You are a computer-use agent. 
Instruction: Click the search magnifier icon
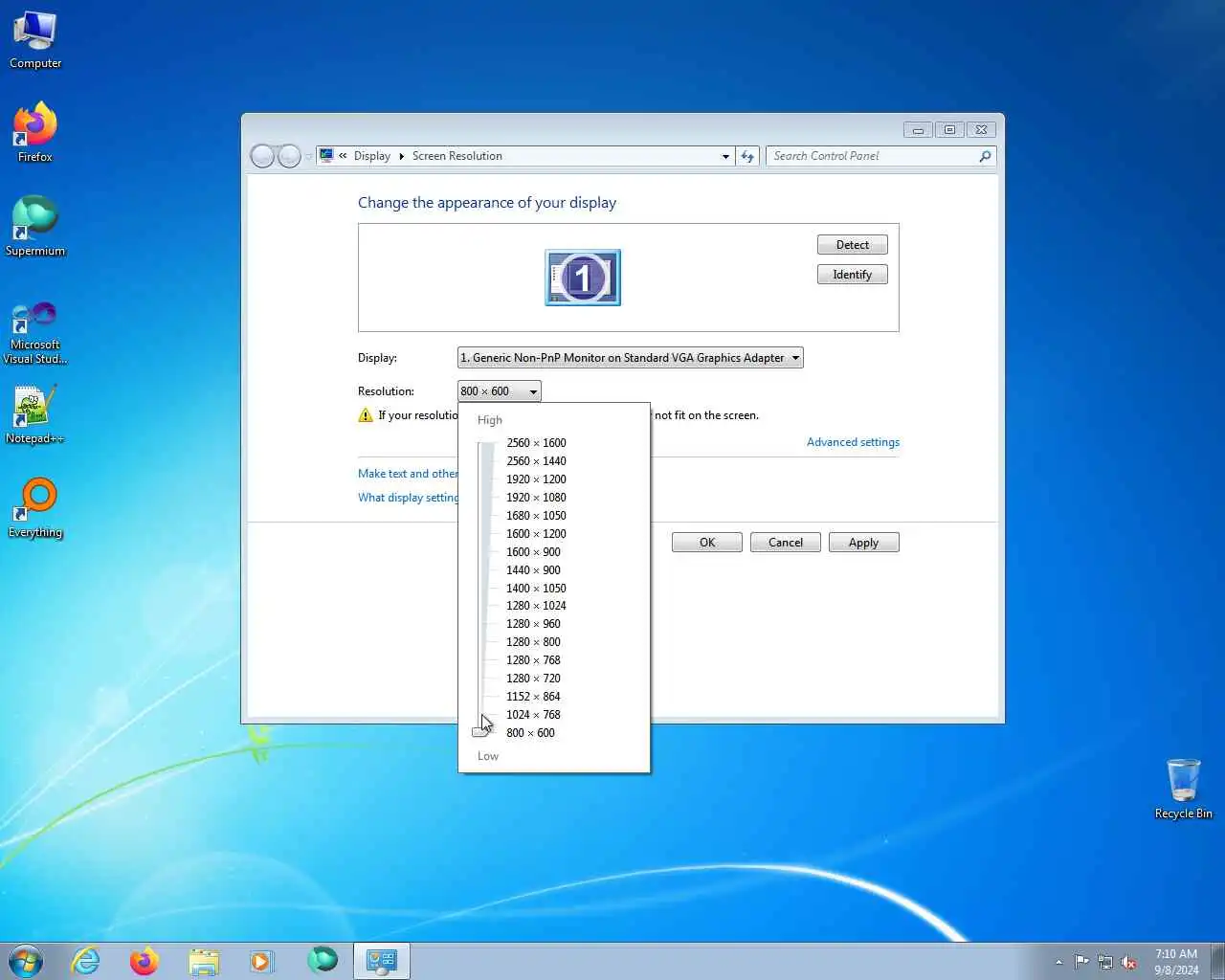985,156
